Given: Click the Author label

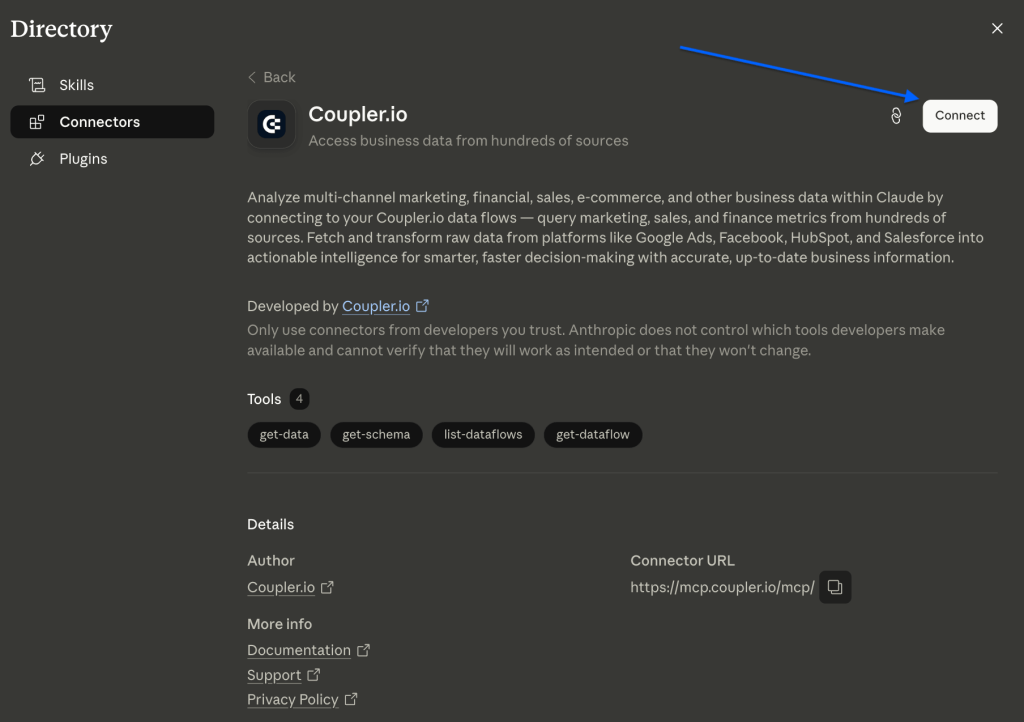Looking at the screenshot, I should [271, 560].
